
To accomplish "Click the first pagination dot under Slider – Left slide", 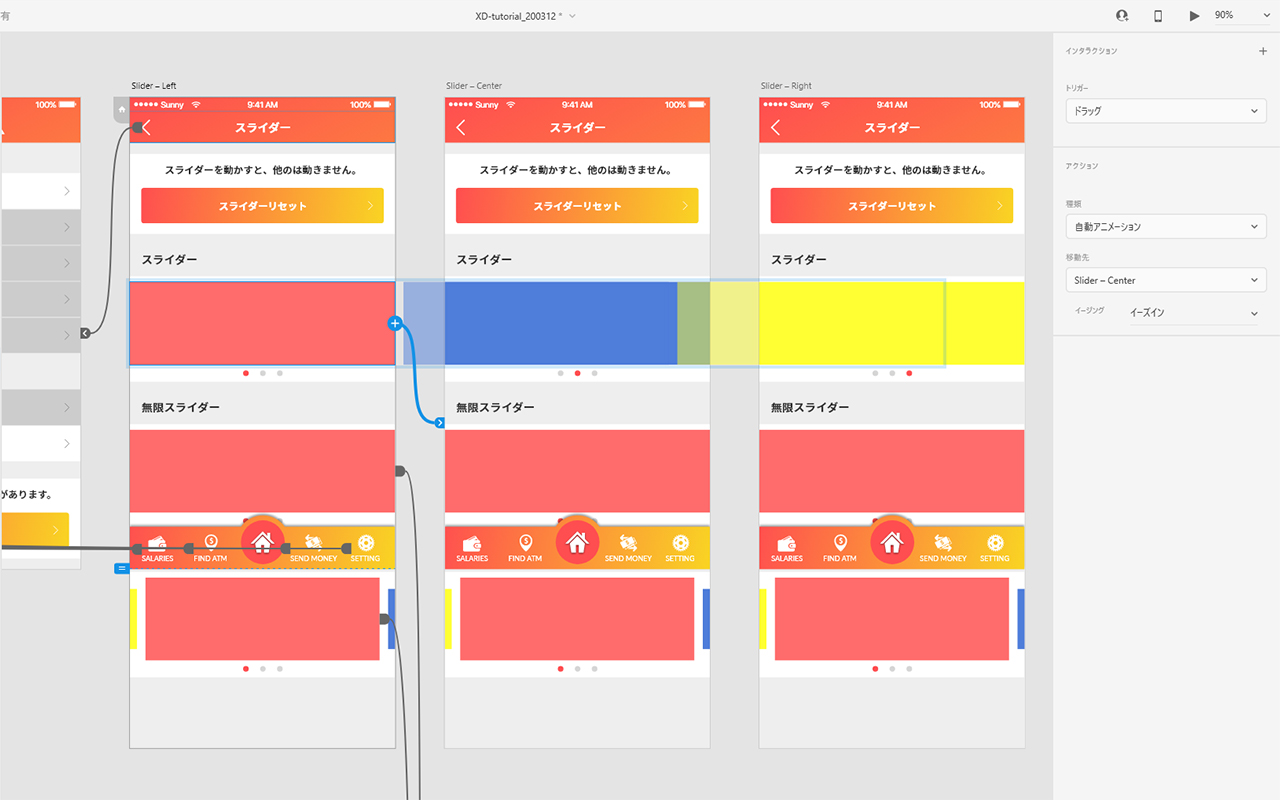I will [246, 373].
